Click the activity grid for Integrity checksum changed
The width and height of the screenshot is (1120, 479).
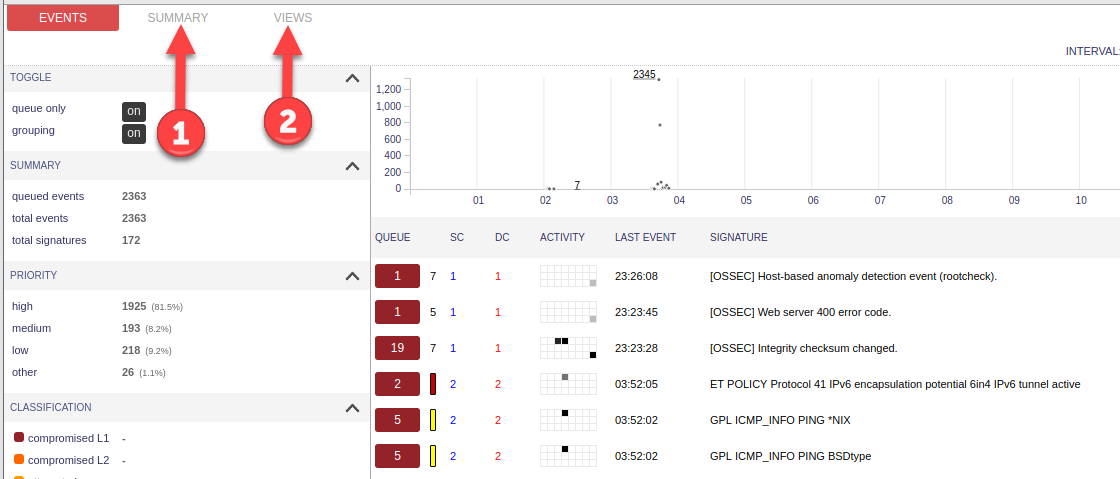coord(568,348)
